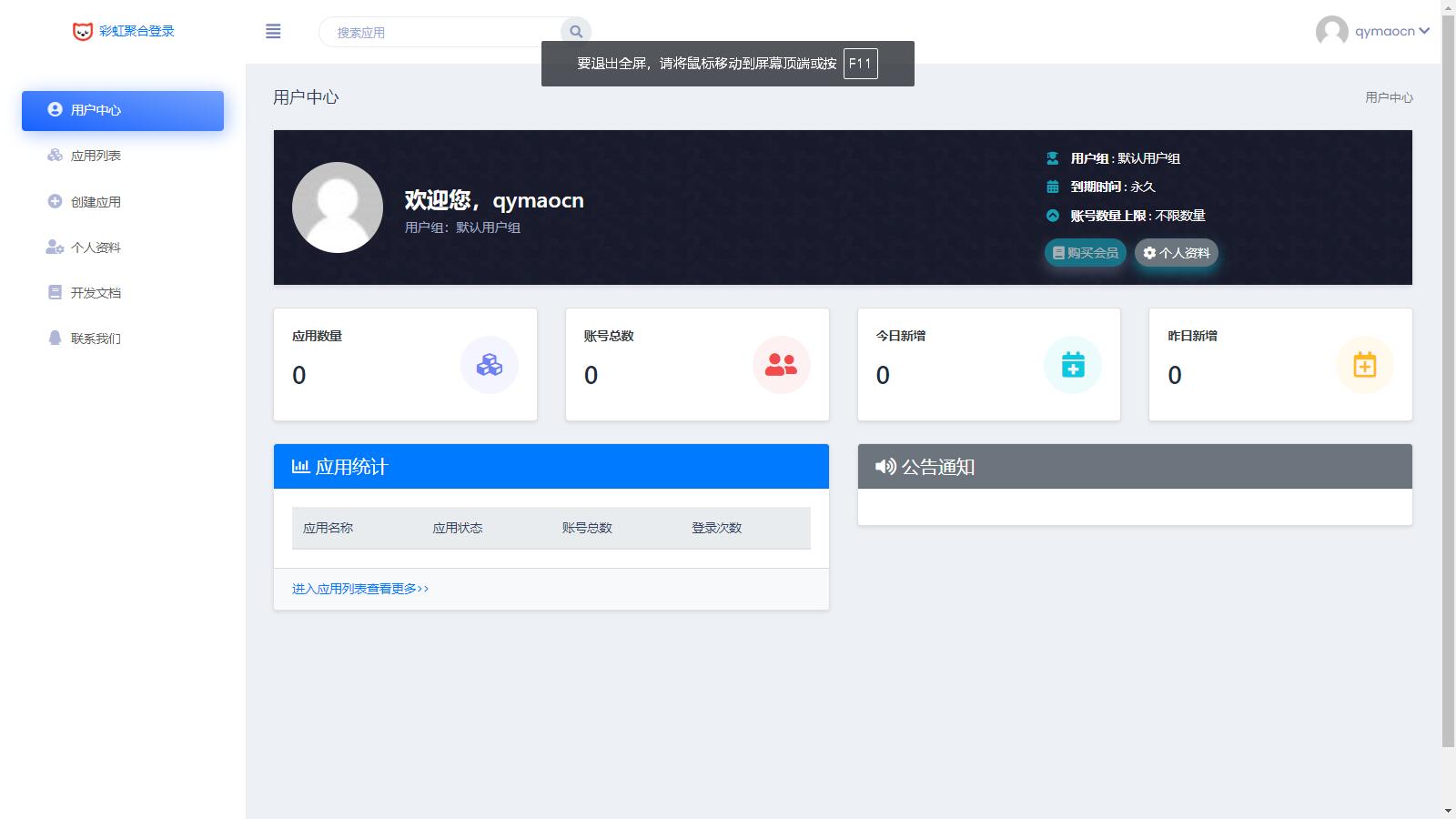1456x819 pixels.
Task: Open 开发文档 from sidebar
Action: pos(96,293)
